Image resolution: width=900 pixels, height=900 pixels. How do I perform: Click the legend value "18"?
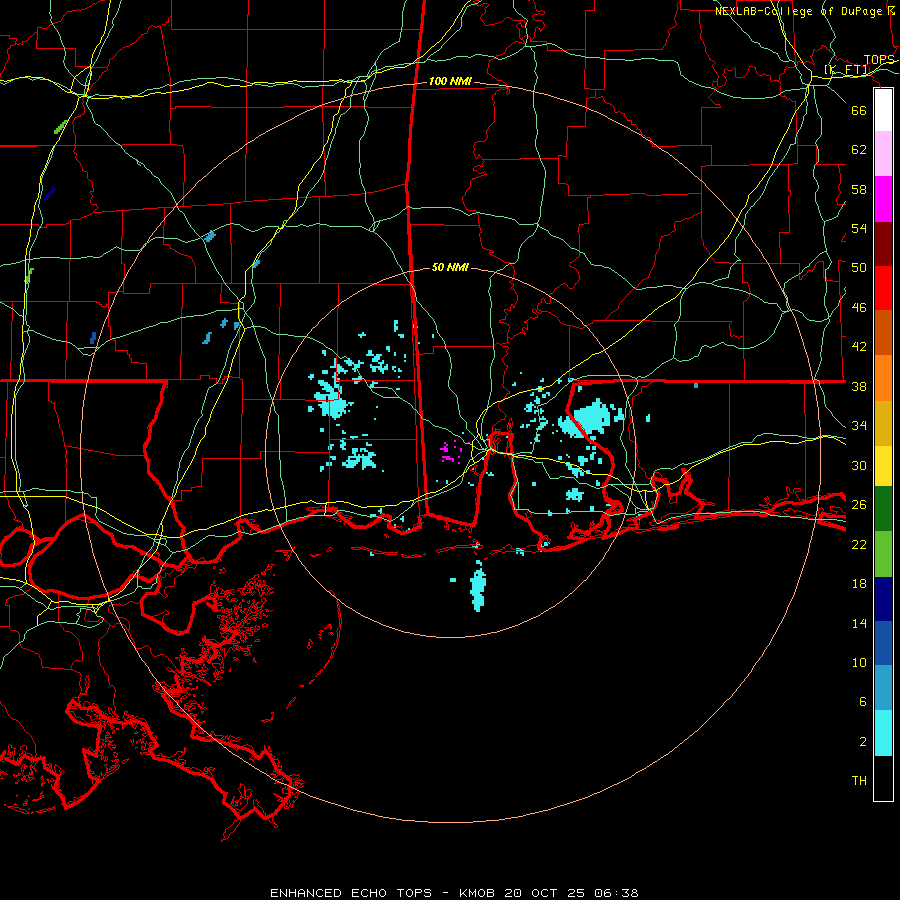pos(859,584)
